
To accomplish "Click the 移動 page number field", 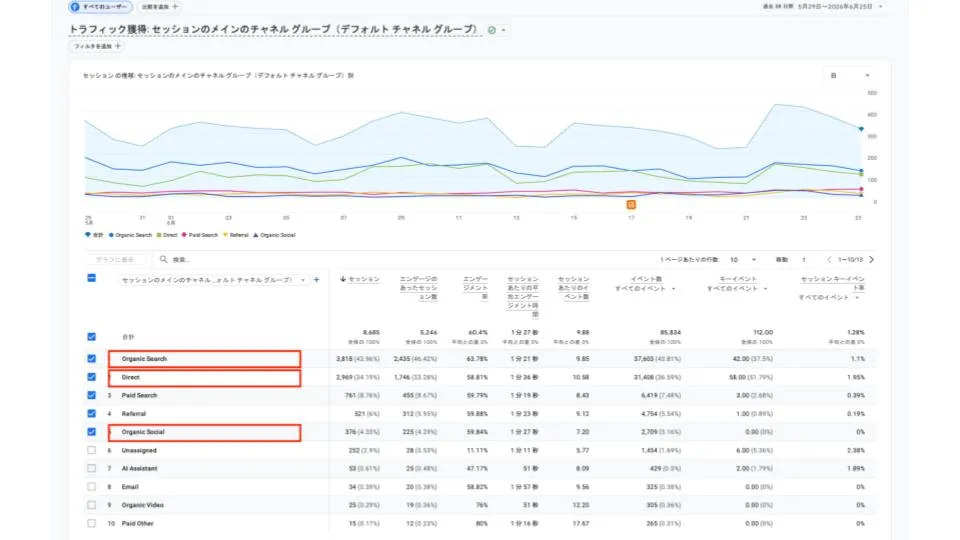I will coord(804,260).
